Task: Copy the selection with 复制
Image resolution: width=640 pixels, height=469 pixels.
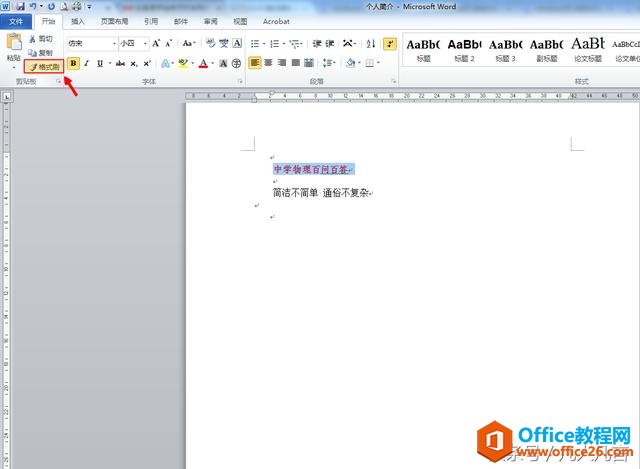Action: (41, 53)
